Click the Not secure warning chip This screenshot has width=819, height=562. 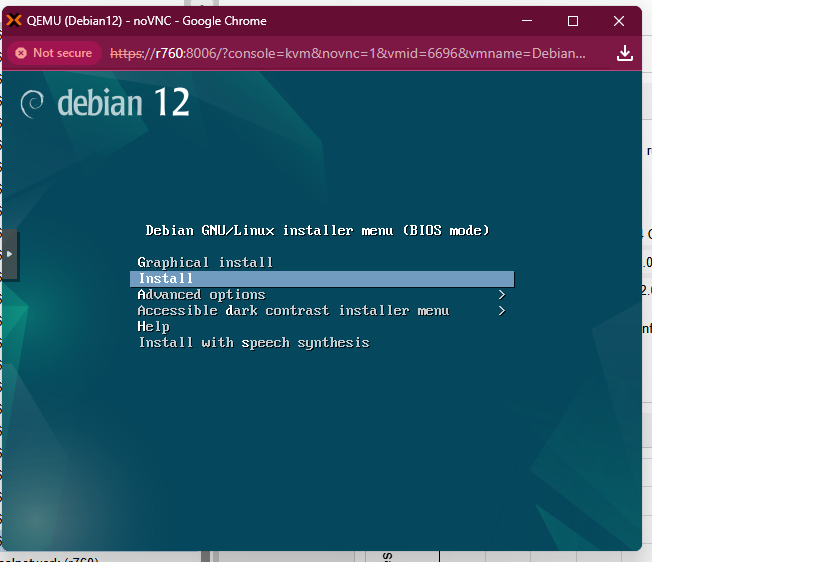coord(53,53)
